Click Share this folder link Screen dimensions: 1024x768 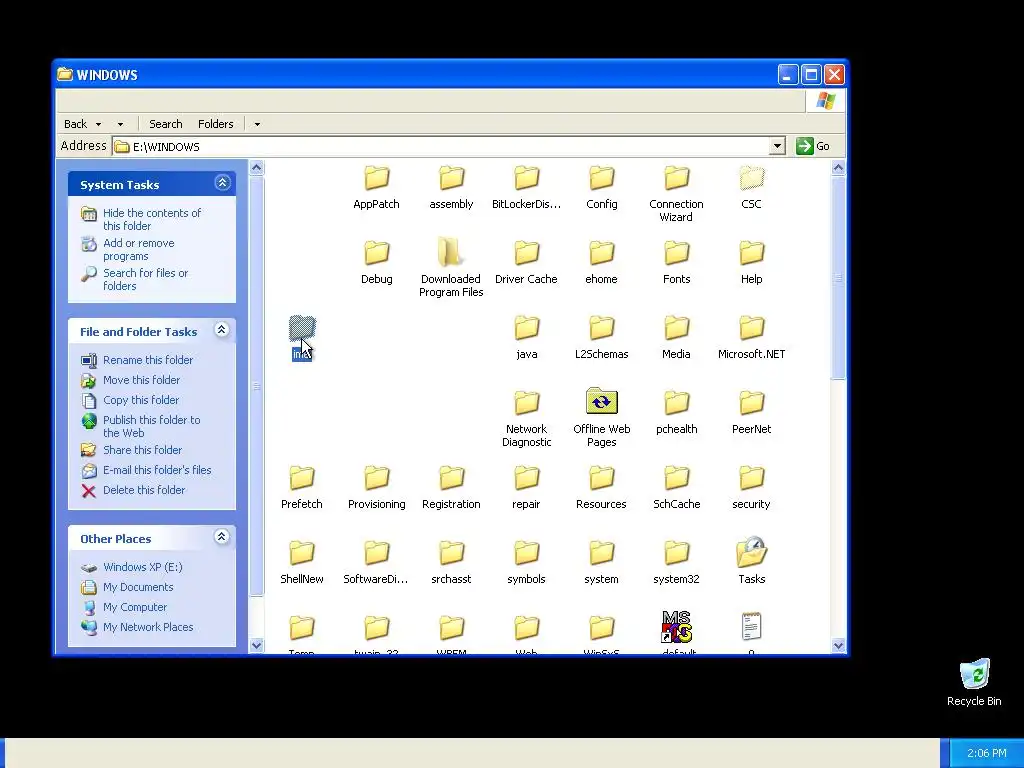point(142,450)
